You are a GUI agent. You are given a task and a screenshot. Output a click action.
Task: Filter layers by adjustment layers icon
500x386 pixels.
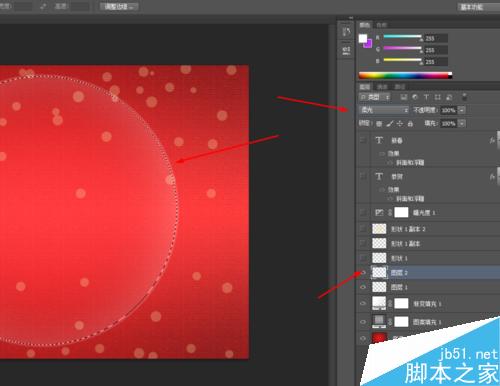click(x=415, y=97)
